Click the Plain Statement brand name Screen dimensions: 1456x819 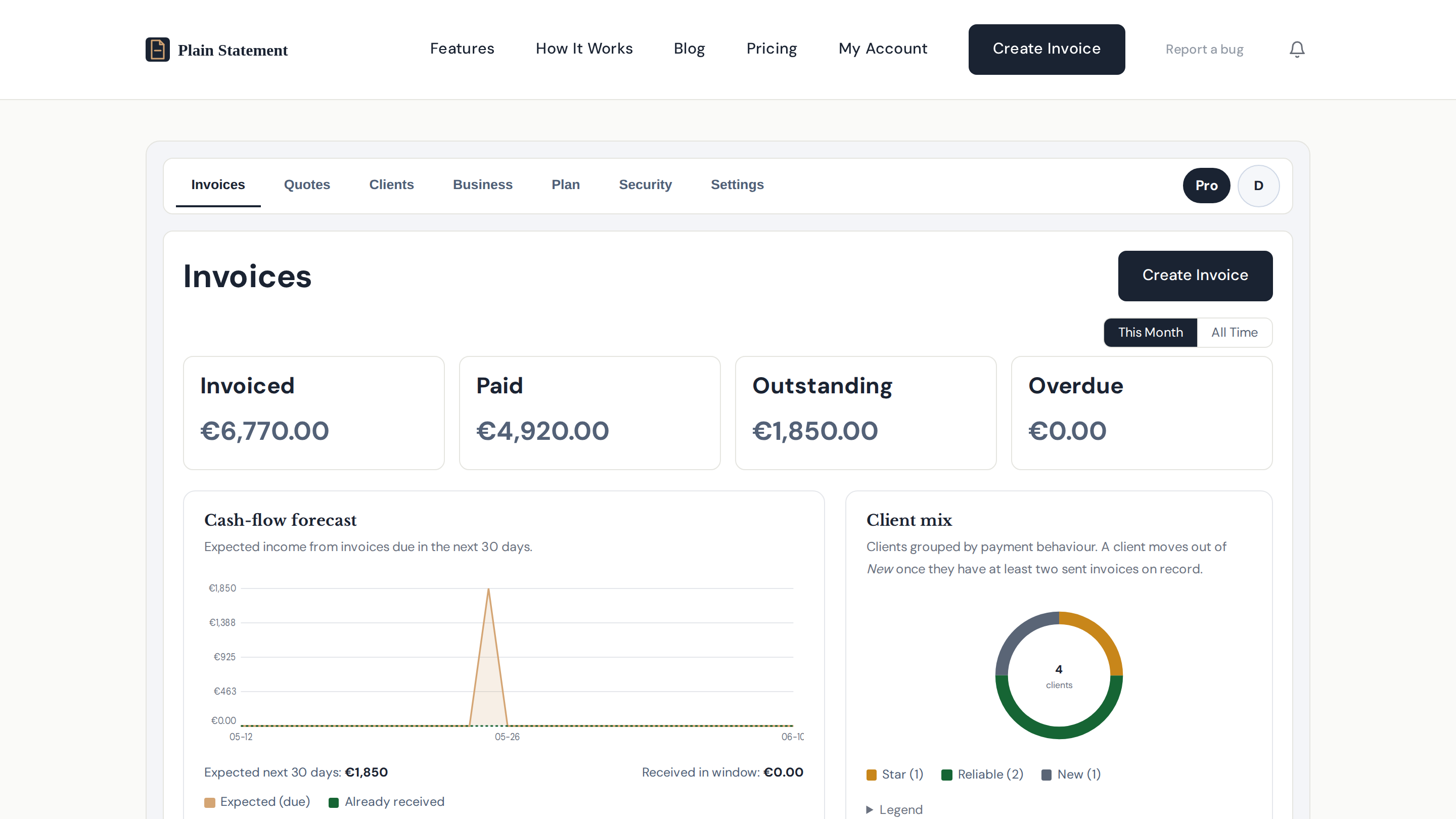point(233,51)
